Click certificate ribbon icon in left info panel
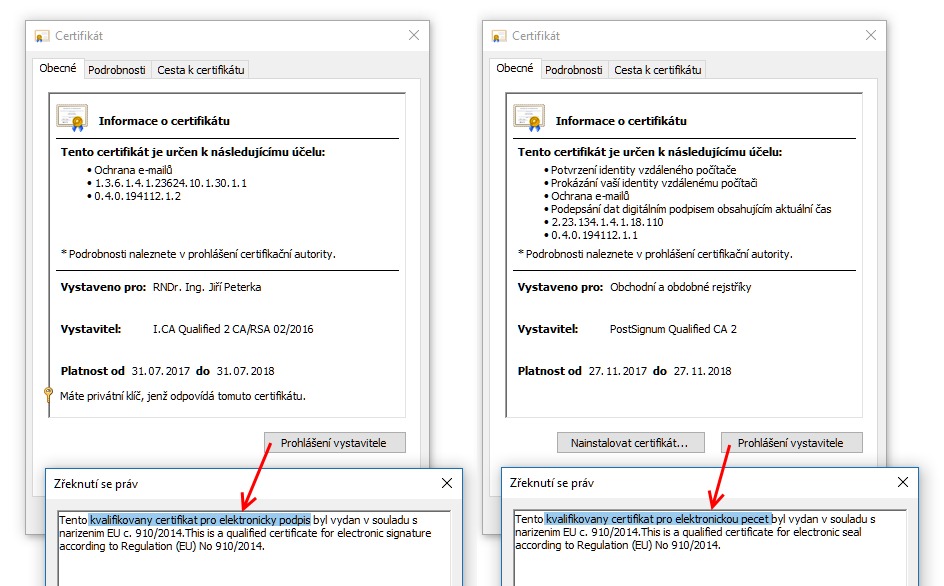This screenshot has width=944, height=586. 72,117
